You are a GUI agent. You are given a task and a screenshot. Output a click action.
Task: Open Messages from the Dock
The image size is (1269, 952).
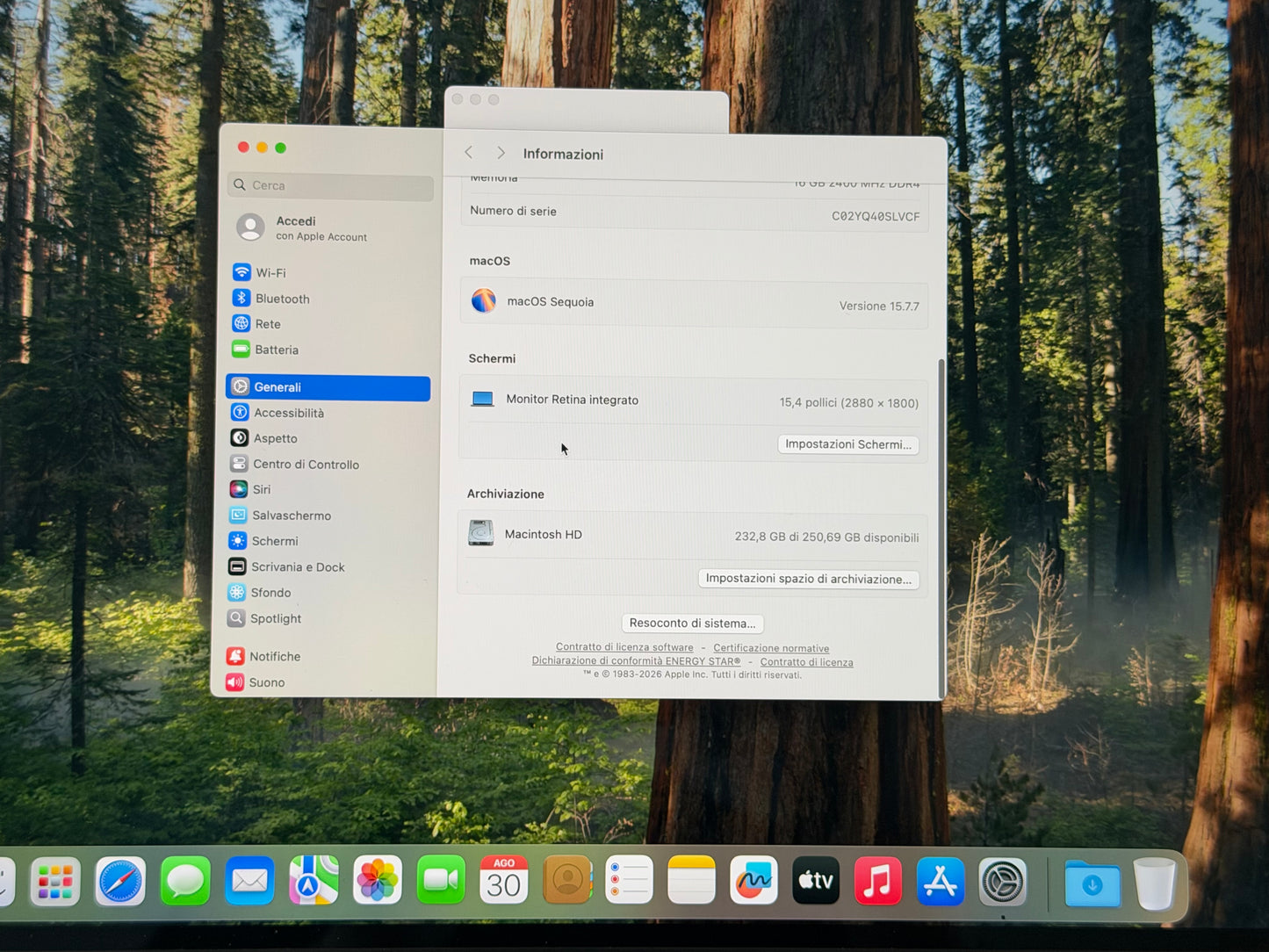tap(185, 881)
